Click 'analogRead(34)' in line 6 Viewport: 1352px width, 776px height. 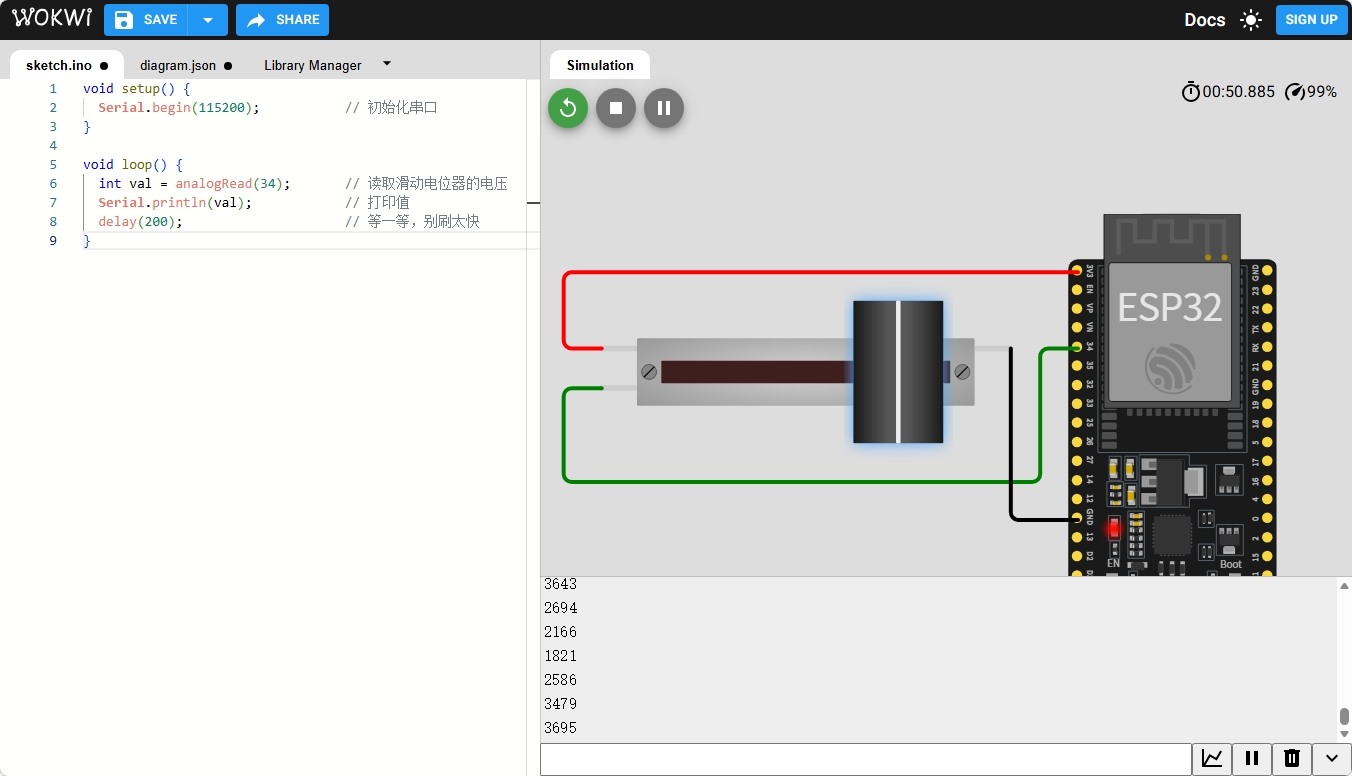229,184
